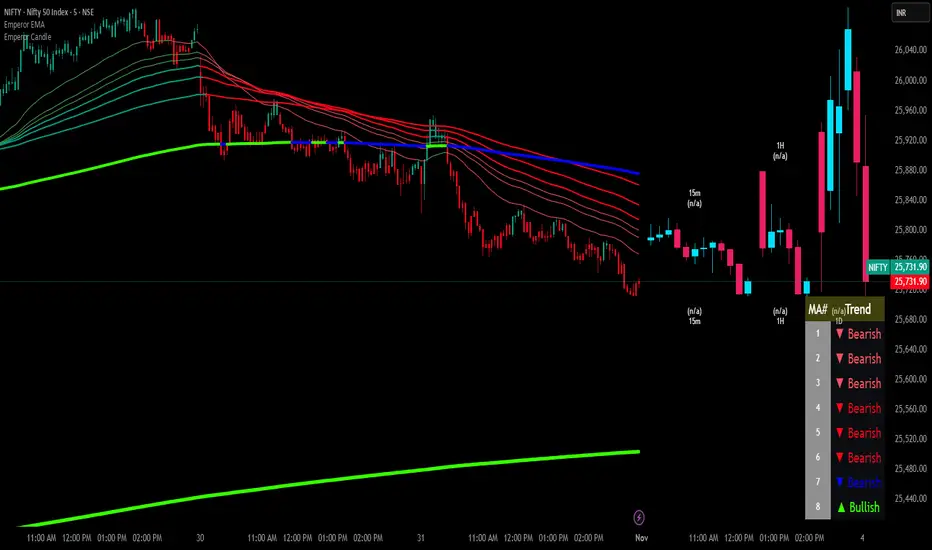Click the Bearish cell in MA row 1

tap(858, 334)
